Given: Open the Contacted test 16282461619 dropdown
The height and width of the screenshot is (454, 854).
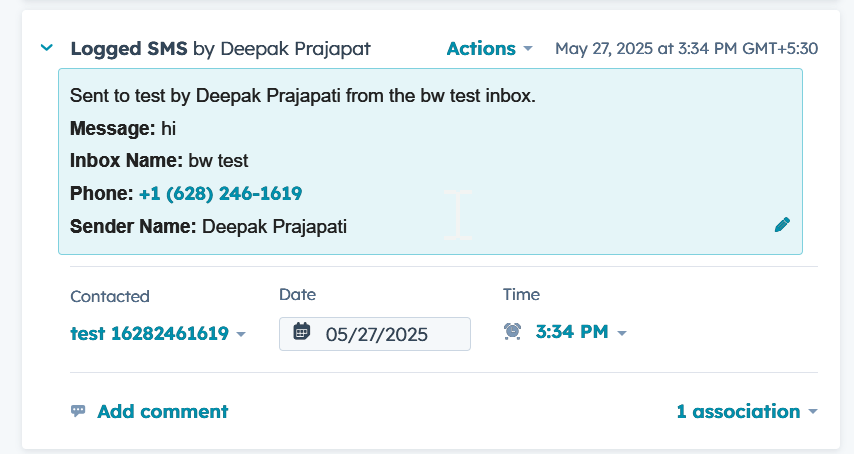Looking at the screenshot, I should pyautogui.click(x=158, y=333).
